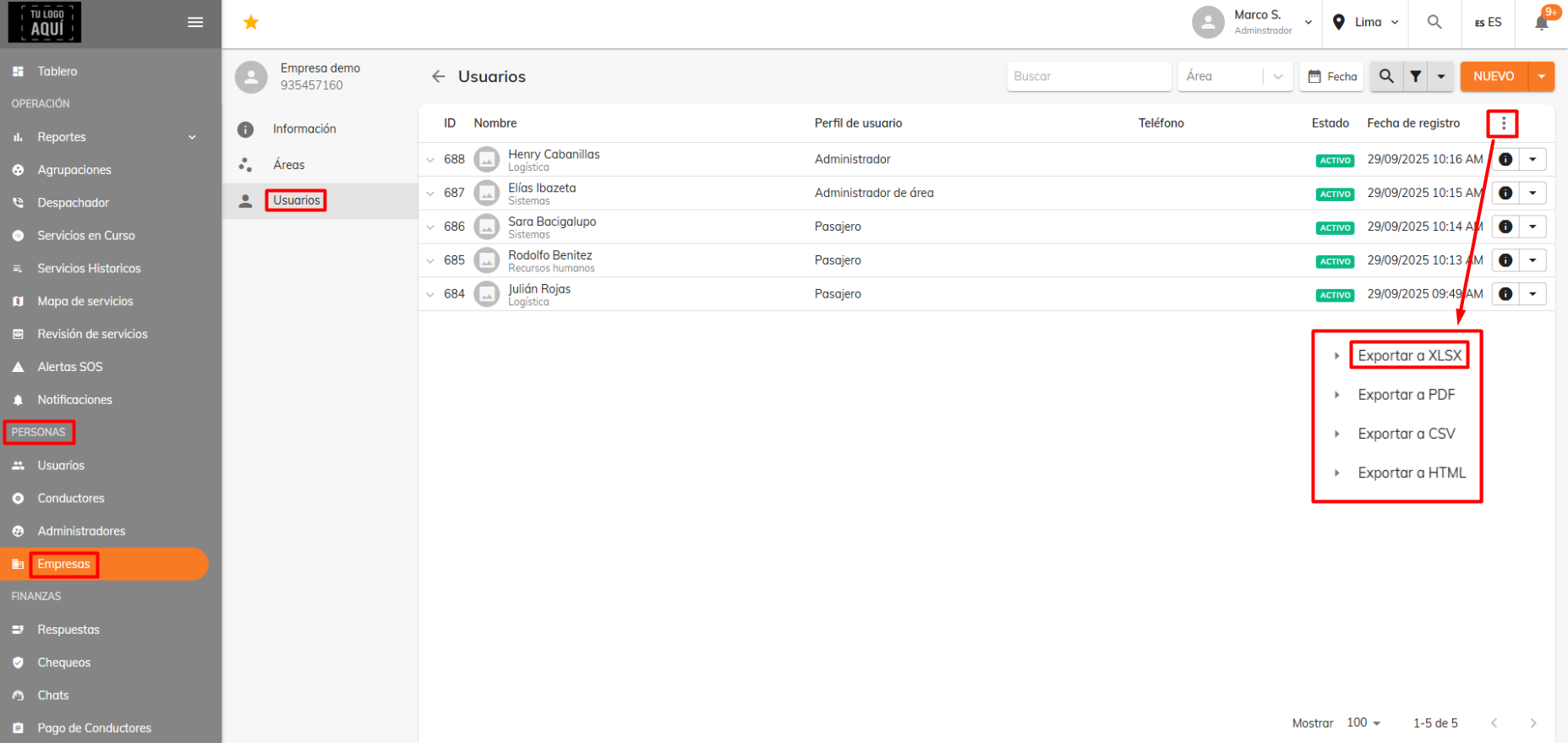Open Notificaciones in sidebar
The height and width of the screenshot is (743, 1568).
pyautogui.click(x=74, y=400)
